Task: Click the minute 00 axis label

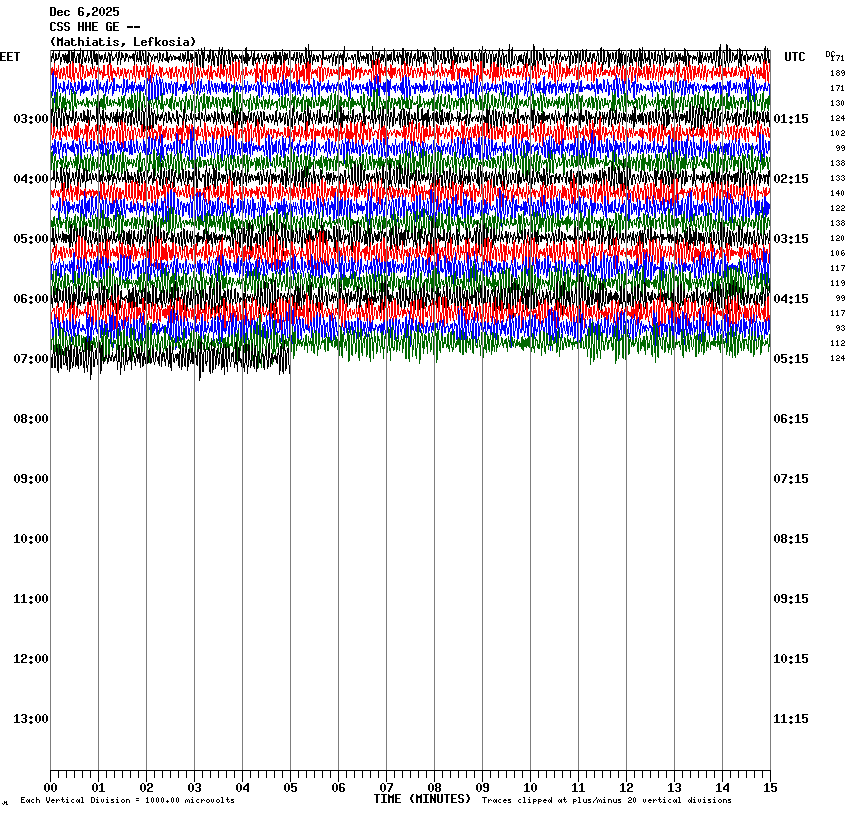Action: click(51, 787)
